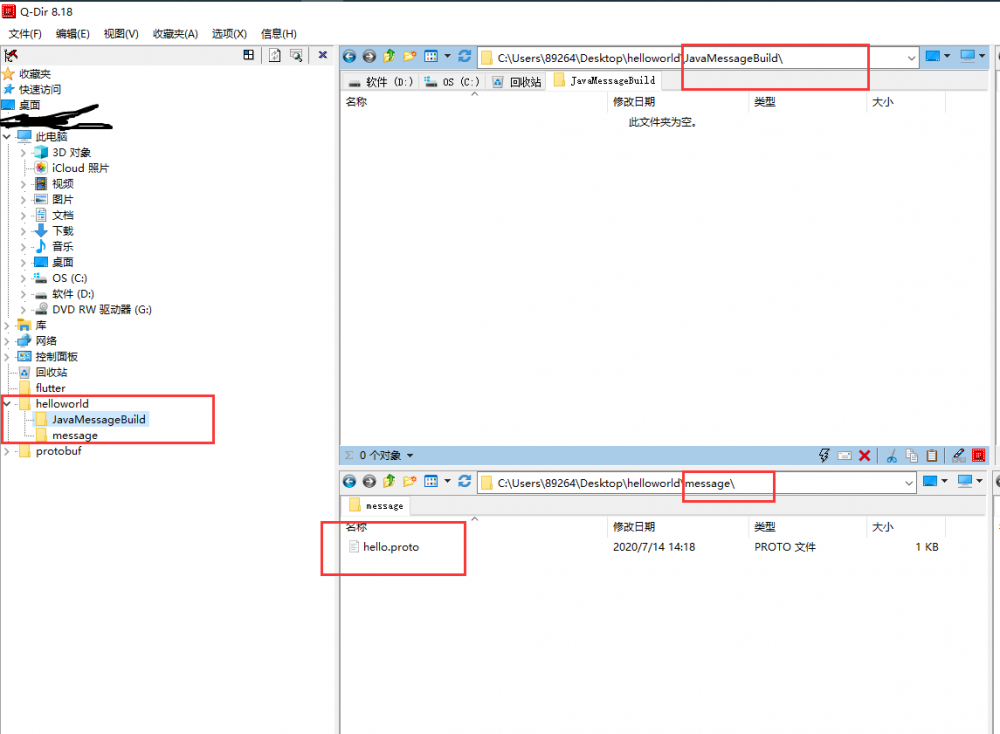Click Back arrow in bottom message pane
The height and width of the screenshot is (734, 1000).
coord(349,481)
